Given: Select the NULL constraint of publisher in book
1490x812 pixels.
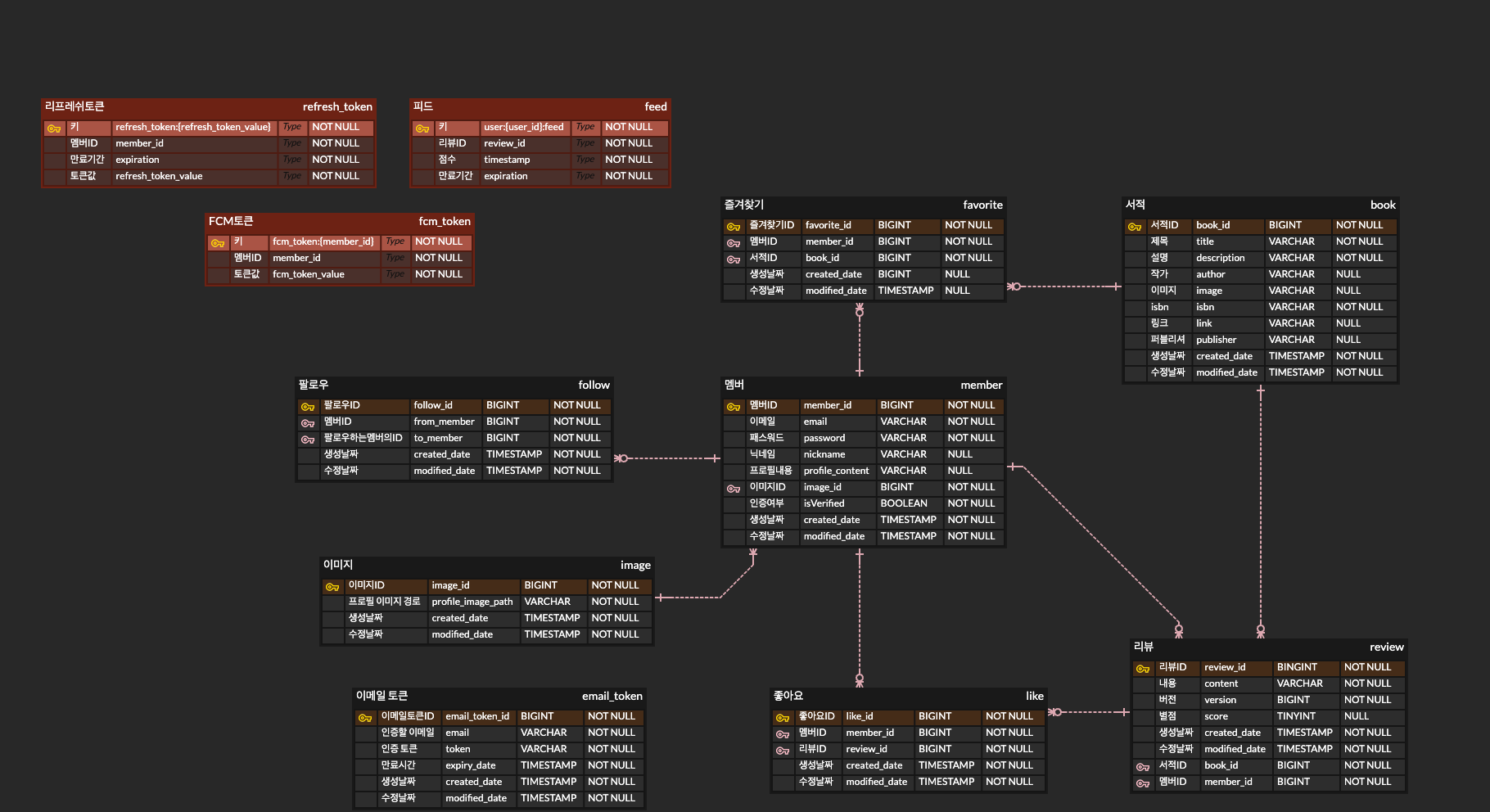Looking at the screenshot, I should [1348, 340].
